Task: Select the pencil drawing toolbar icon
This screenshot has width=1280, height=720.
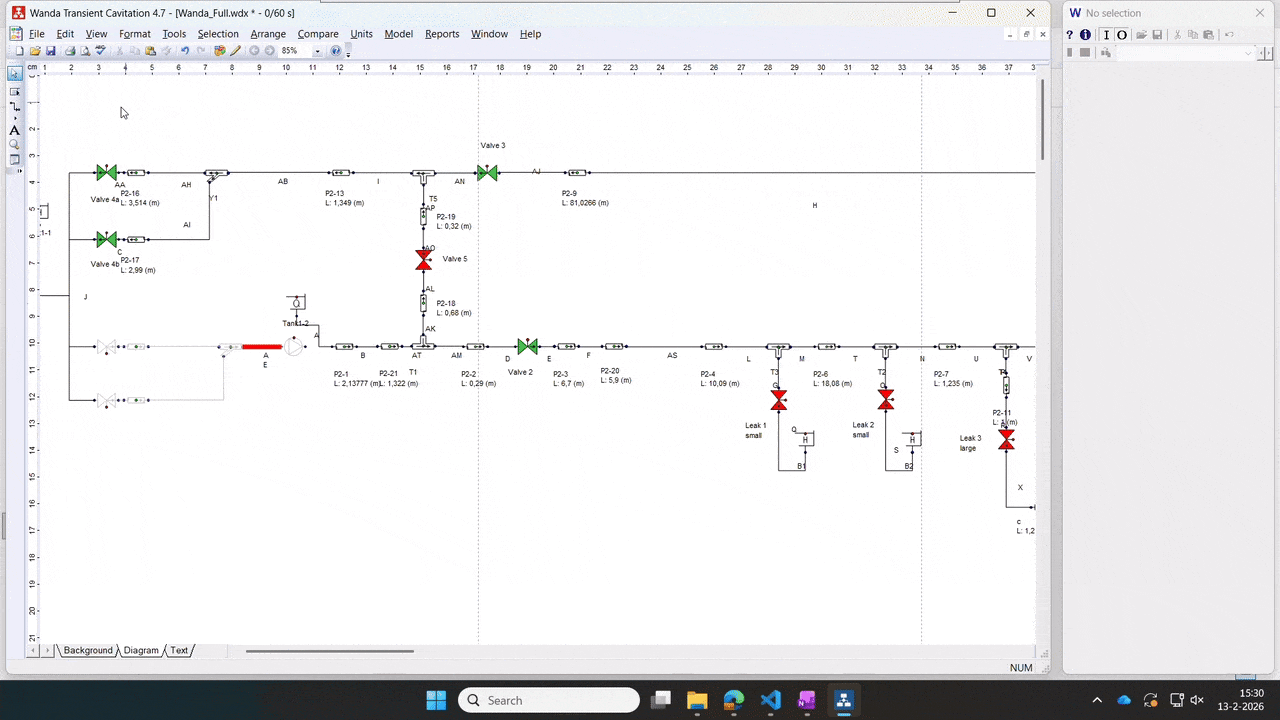Action: tap(235, 51)
